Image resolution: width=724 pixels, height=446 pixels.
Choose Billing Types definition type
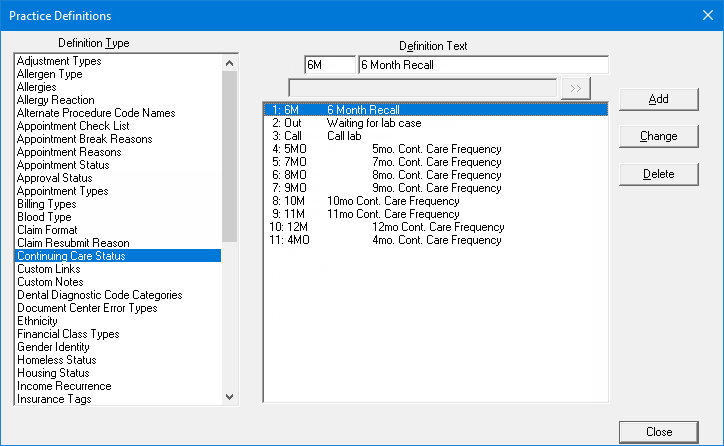point(46,204)
